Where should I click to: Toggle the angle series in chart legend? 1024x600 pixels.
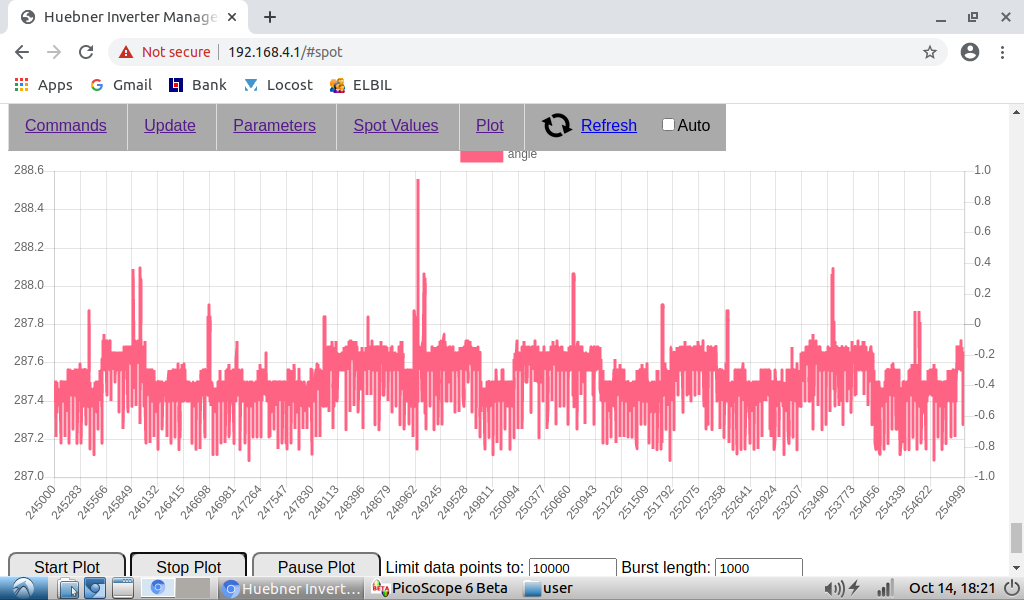tap(481, 154)
